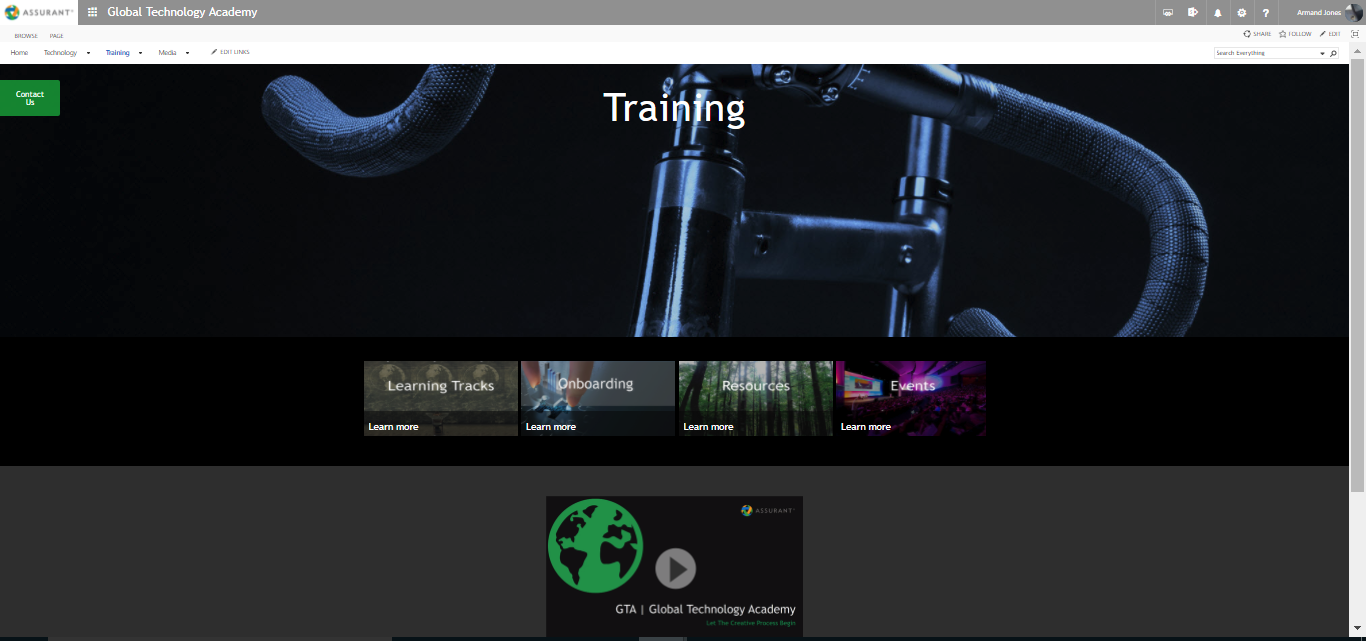The height and width of the screenshot is (641, 1366).
Task: Follow this site with the star
Action: tap(1295, 34)
